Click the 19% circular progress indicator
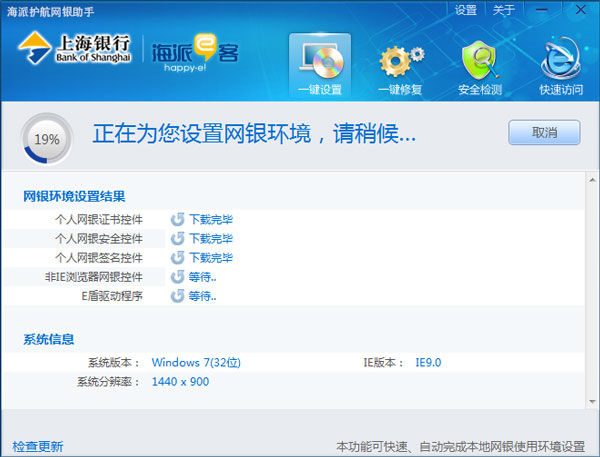This screenshot has height=457, width=600. [47, 139]
